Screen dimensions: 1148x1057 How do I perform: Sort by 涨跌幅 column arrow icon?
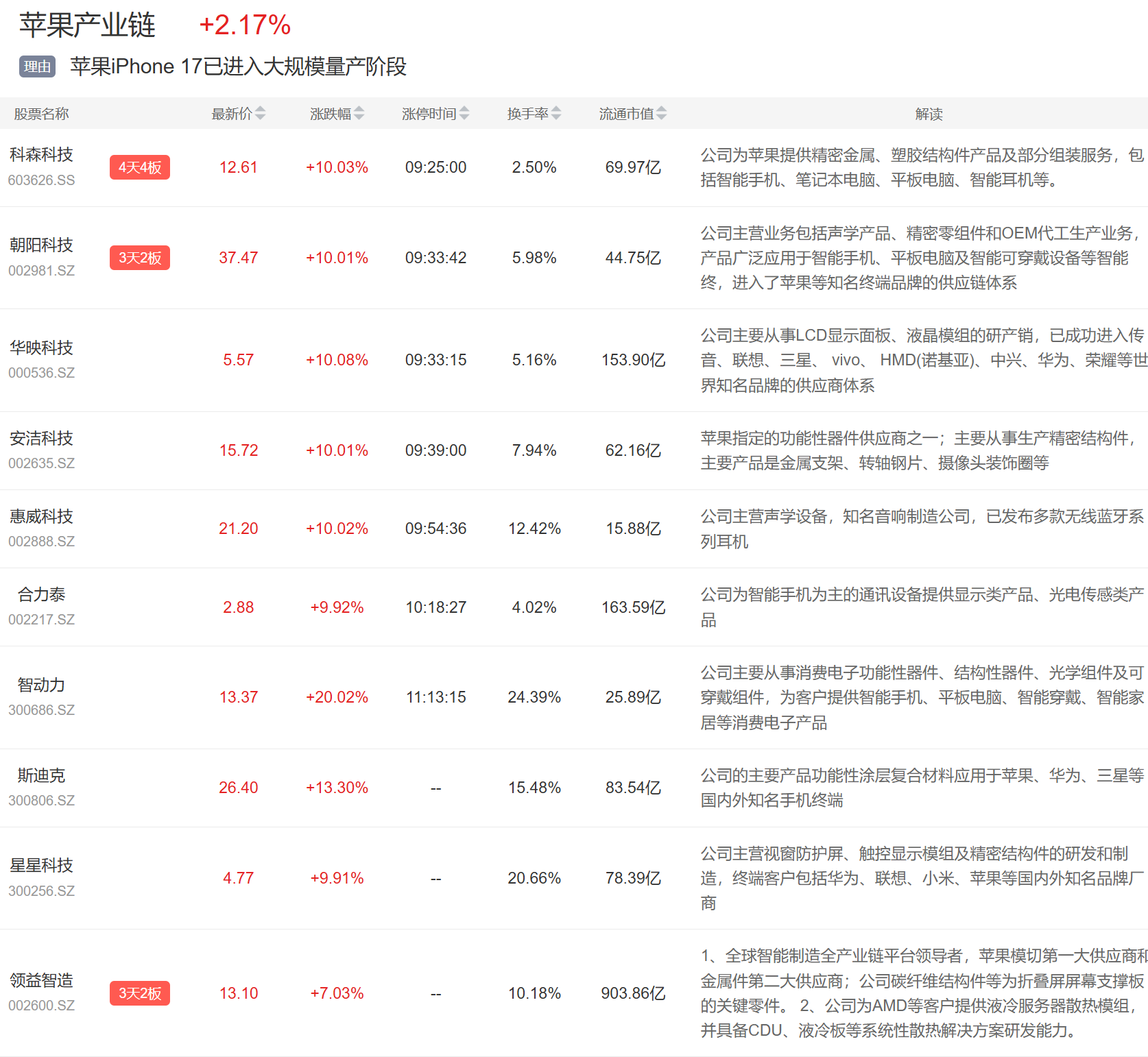[359, 114]
